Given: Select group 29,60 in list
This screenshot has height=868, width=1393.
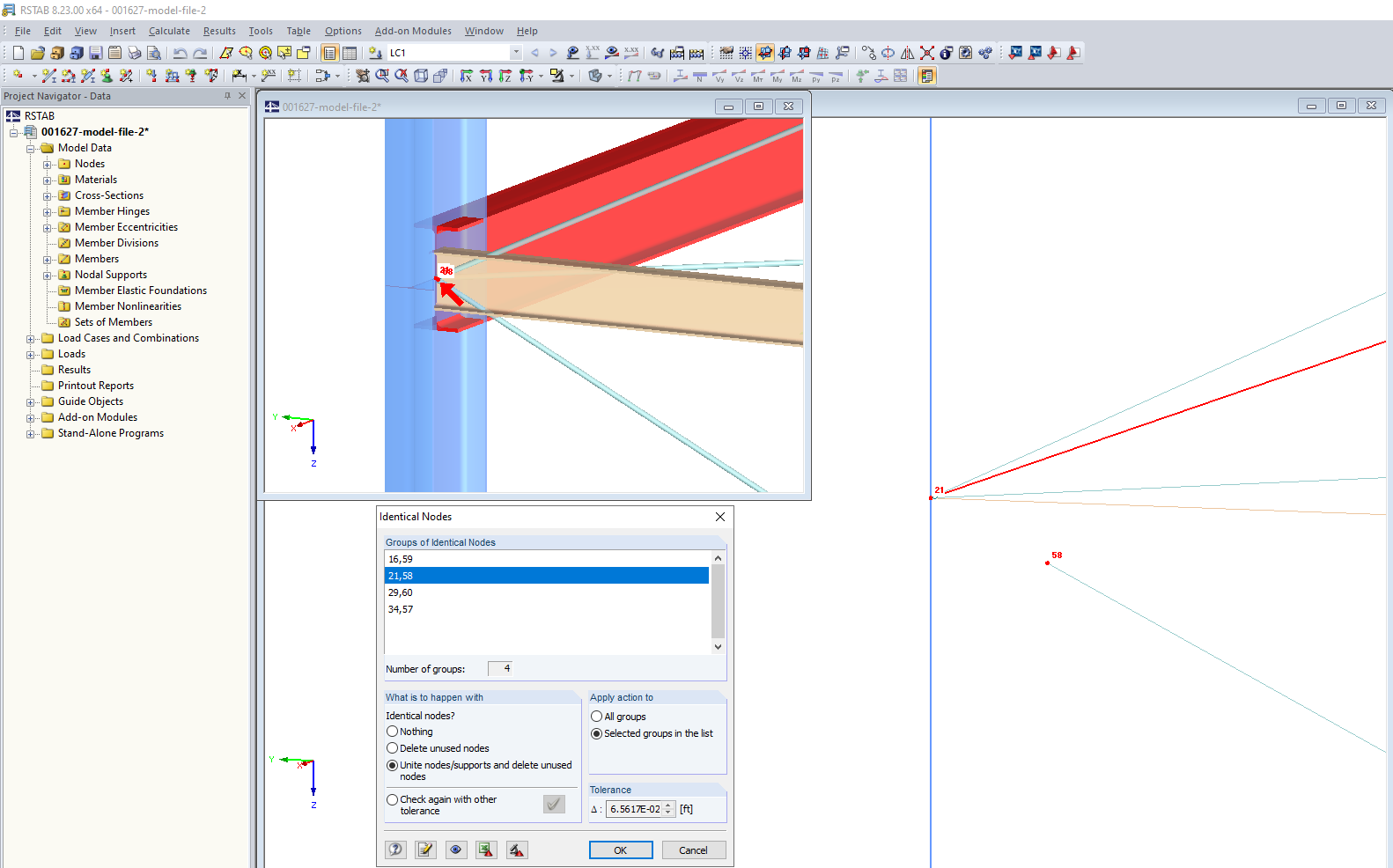Looking at the screenshot, I should coord(547,592).
